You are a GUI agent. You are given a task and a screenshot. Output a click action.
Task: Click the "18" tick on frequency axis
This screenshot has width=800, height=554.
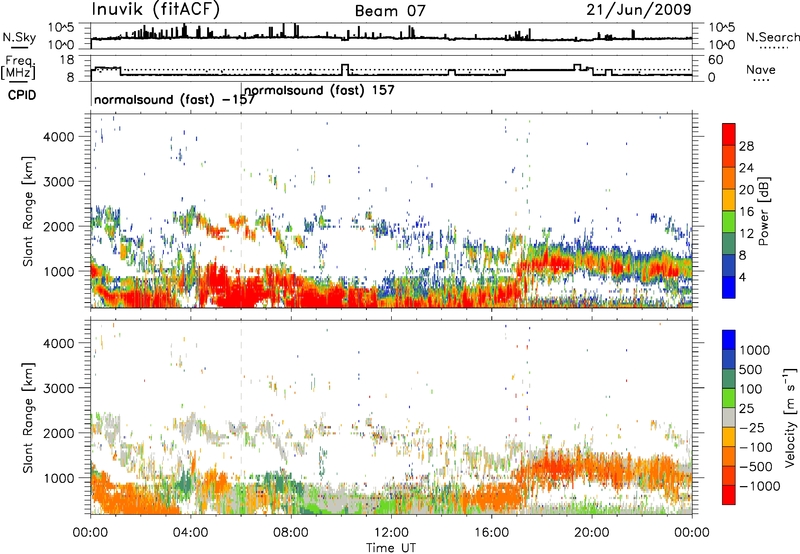click(67, 60)
